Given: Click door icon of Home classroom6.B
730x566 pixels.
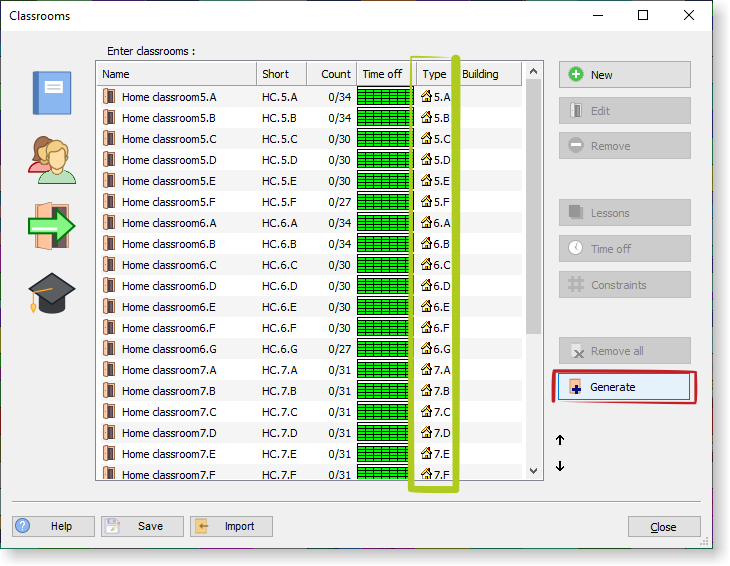Looking at the screenshot, I should 109,243.
